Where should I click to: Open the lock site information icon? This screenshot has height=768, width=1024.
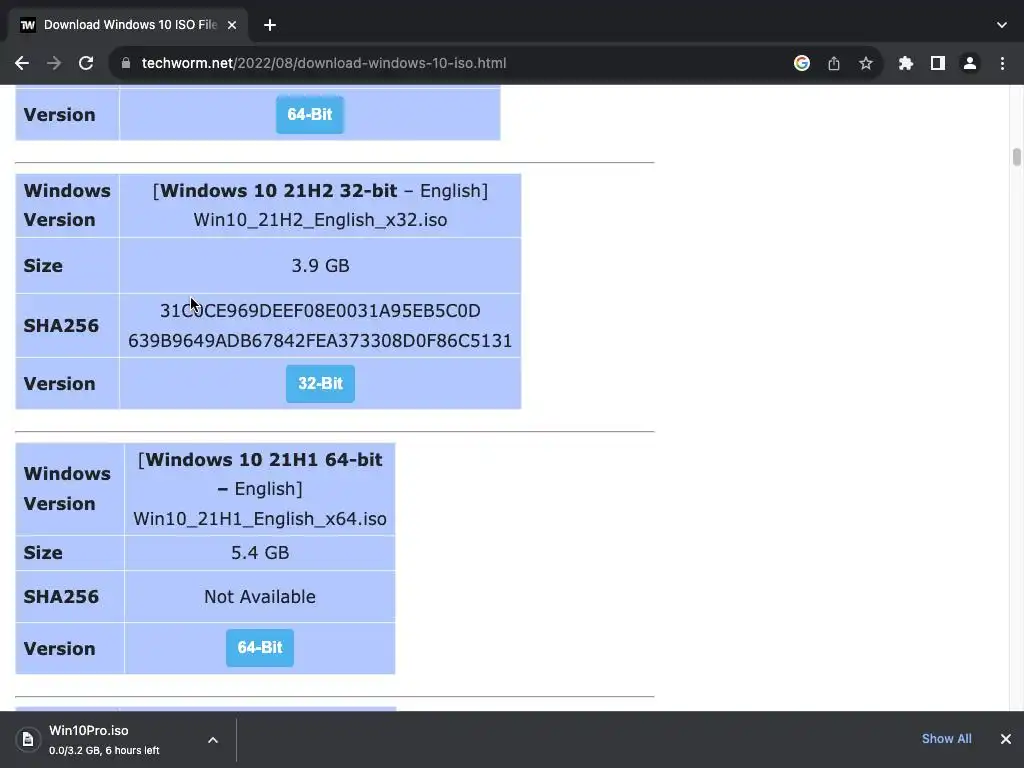126,63
